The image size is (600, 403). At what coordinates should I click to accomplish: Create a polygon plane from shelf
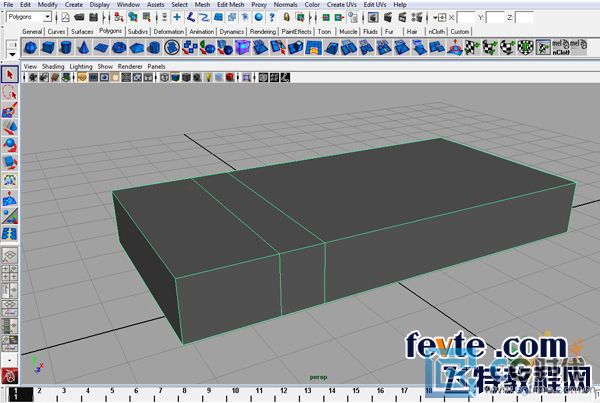[x=101, y=48]
